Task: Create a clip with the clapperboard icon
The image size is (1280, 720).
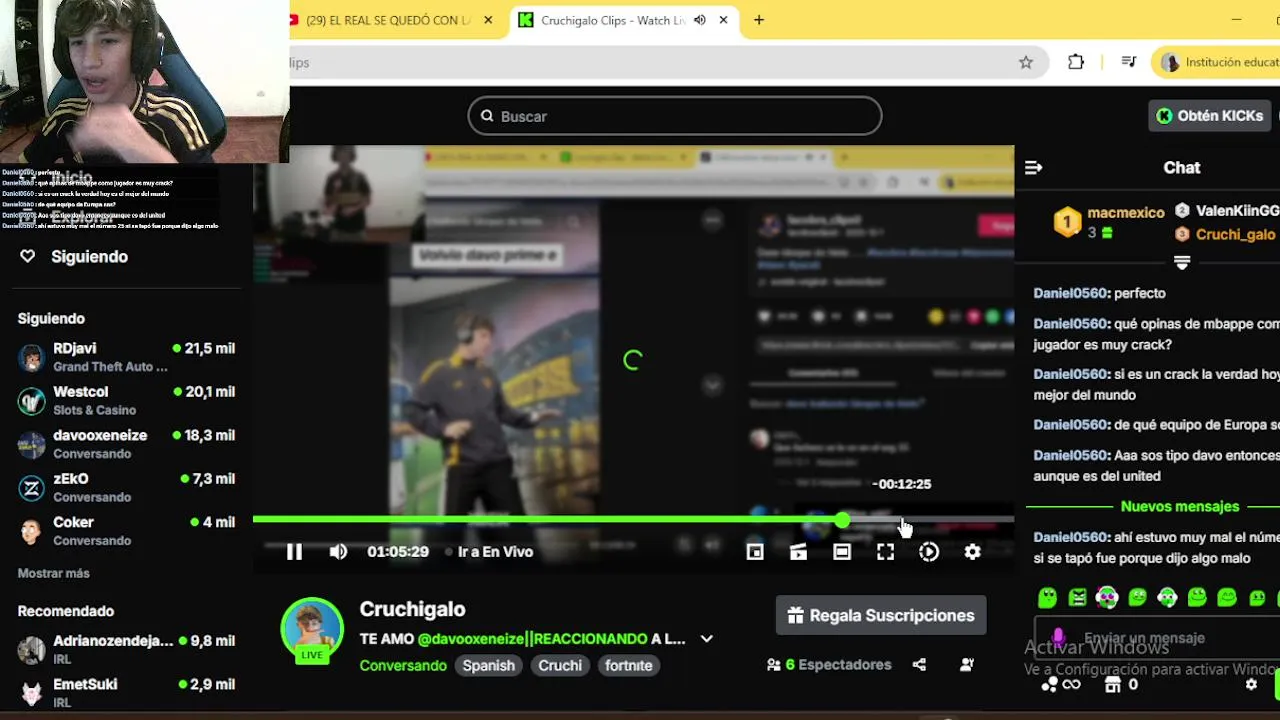Action: coord(798,552)
